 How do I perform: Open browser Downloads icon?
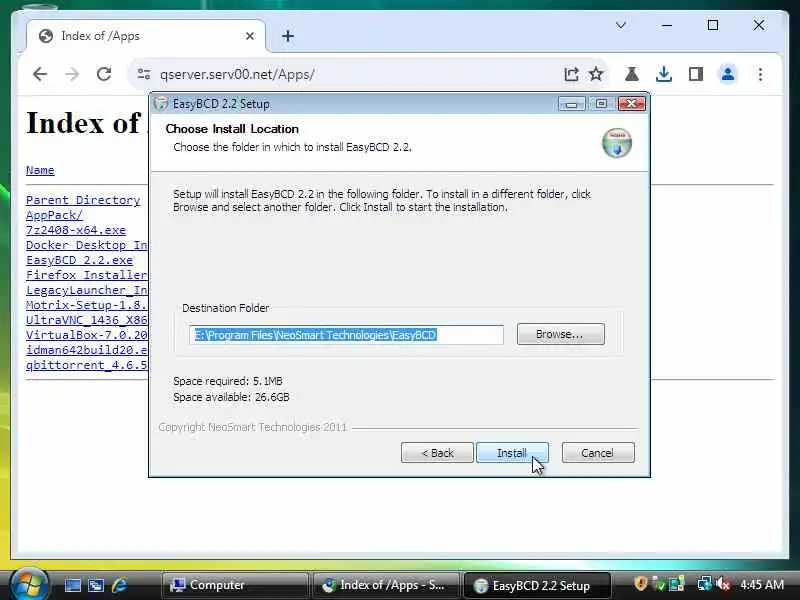click(x=663, y=74)
